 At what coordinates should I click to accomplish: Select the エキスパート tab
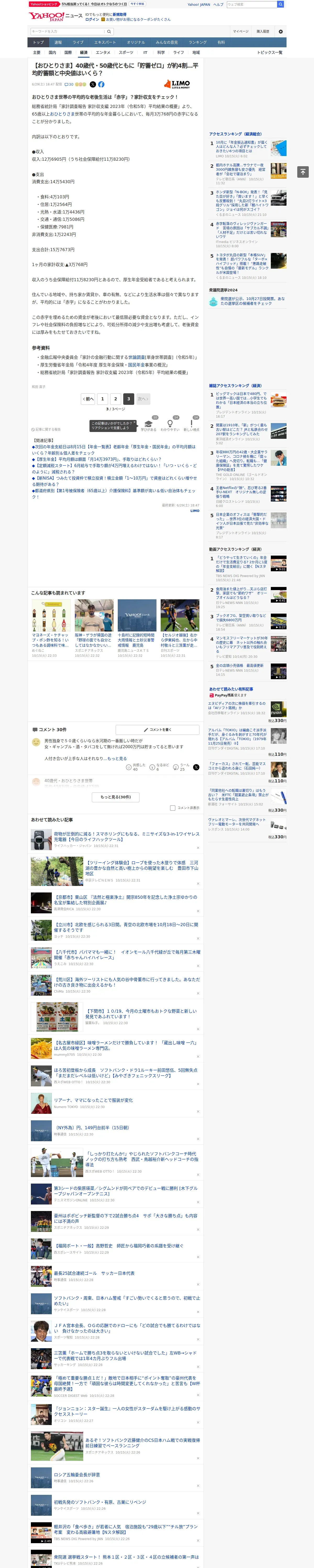105,43
